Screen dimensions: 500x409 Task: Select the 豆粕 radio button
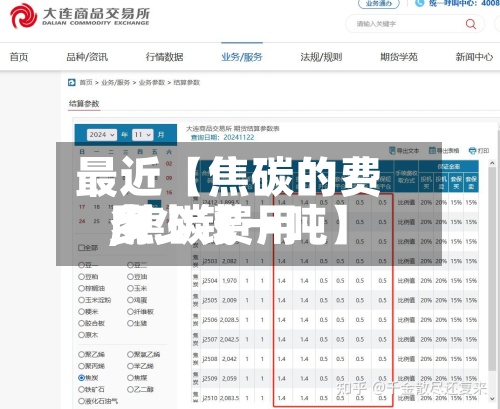pyautogui.click(x=81, y=277)
